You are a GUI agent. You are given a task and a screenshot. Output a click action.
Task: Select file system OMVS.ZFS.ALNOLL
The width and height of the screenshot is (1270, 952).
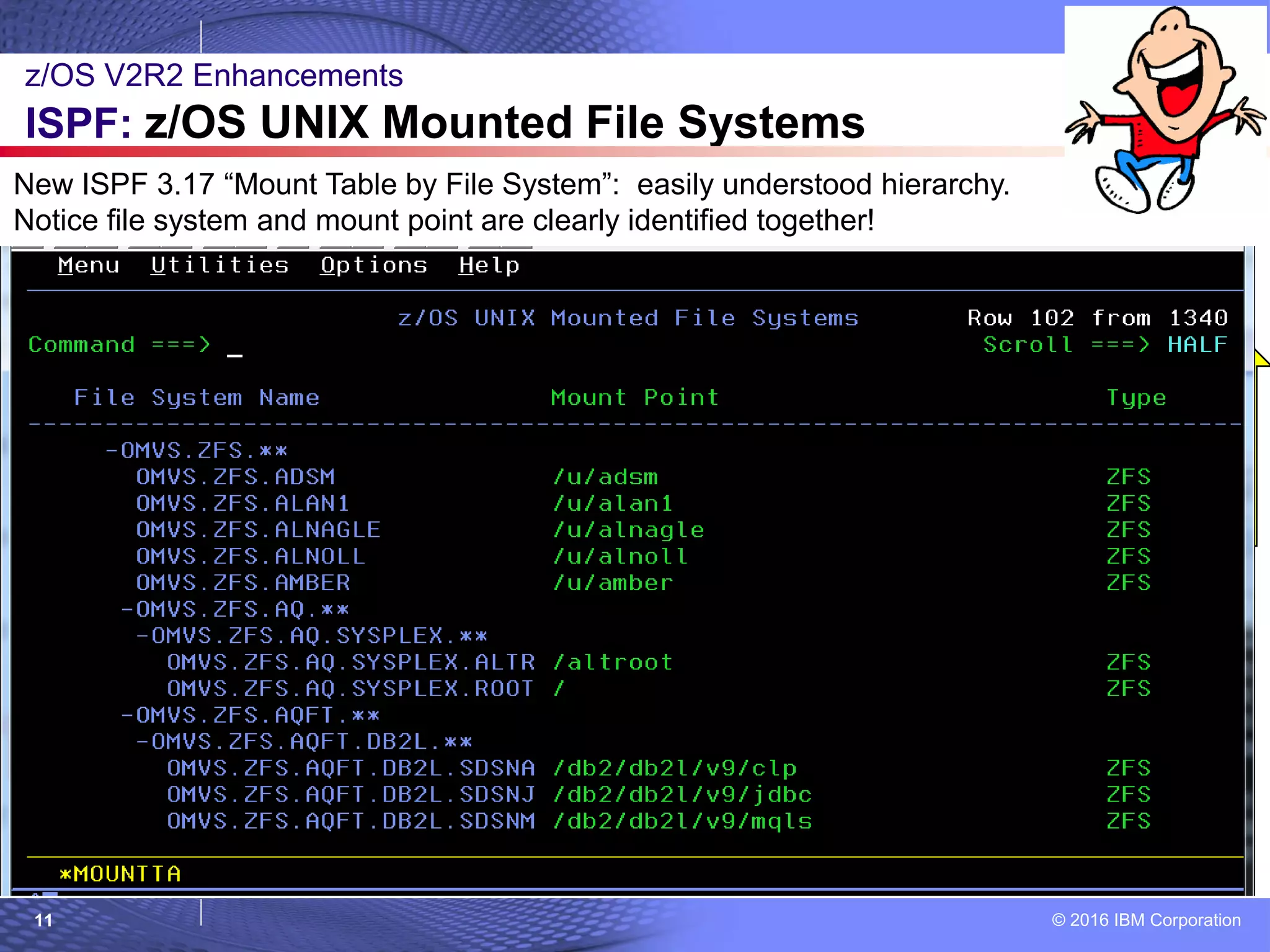251,557
